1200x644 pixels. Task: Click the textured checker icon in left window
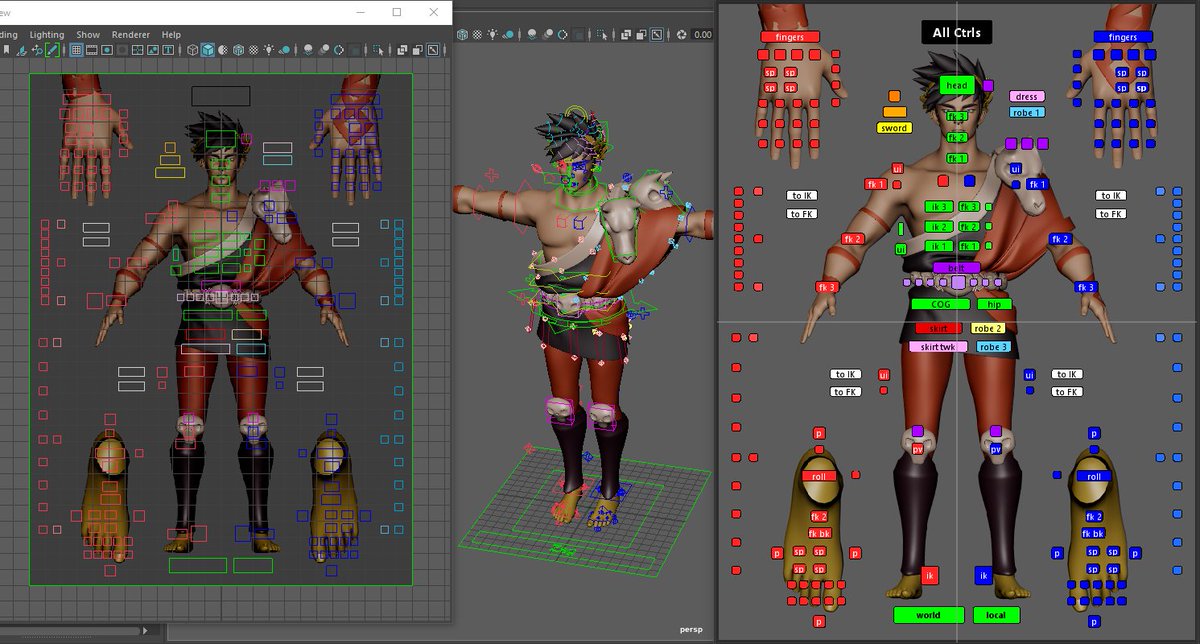tap(254, 50)
